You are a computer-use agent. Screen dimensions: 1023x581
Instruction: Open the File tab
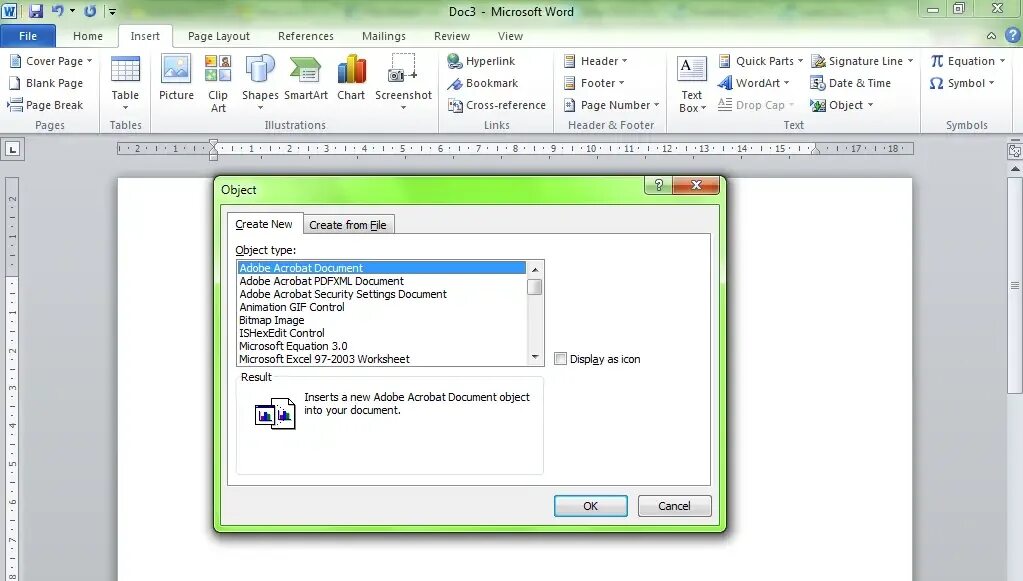click(28, 36)
